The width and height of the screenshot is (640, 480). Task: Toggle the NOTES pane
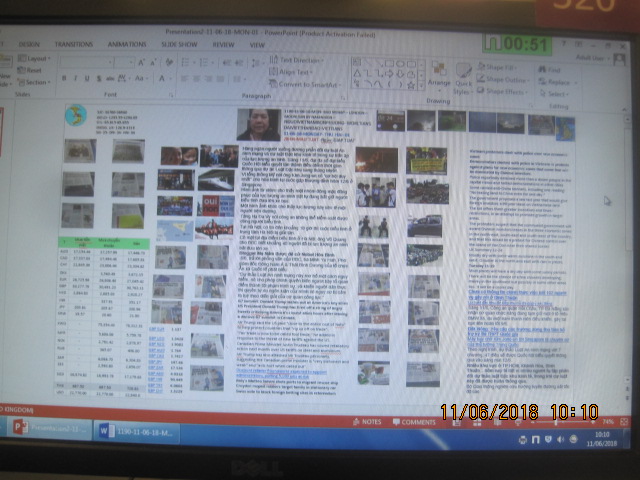point(367,422)
